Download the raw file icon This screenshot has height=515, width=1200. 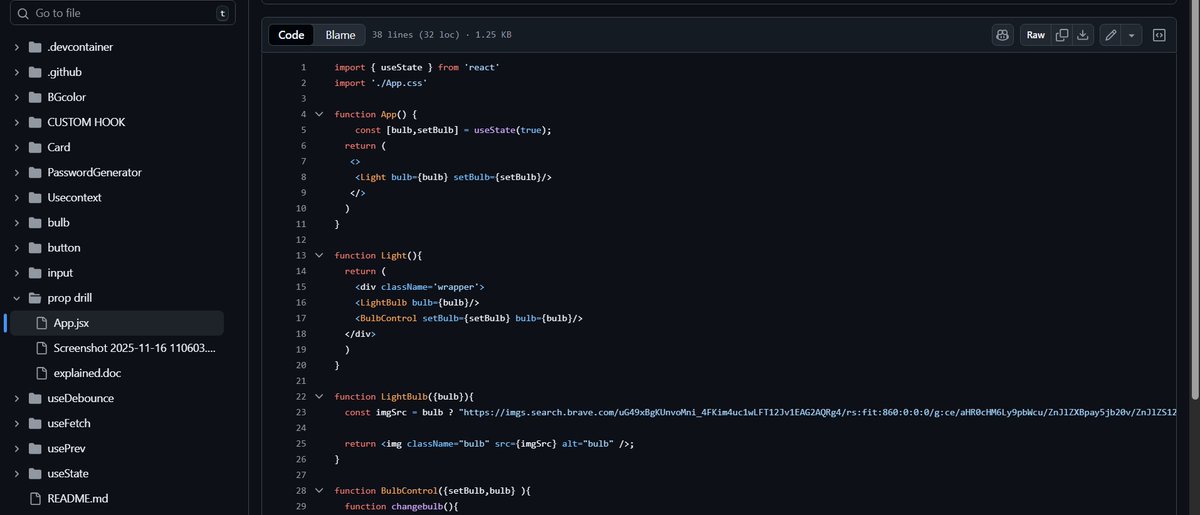click(1084, 35)
